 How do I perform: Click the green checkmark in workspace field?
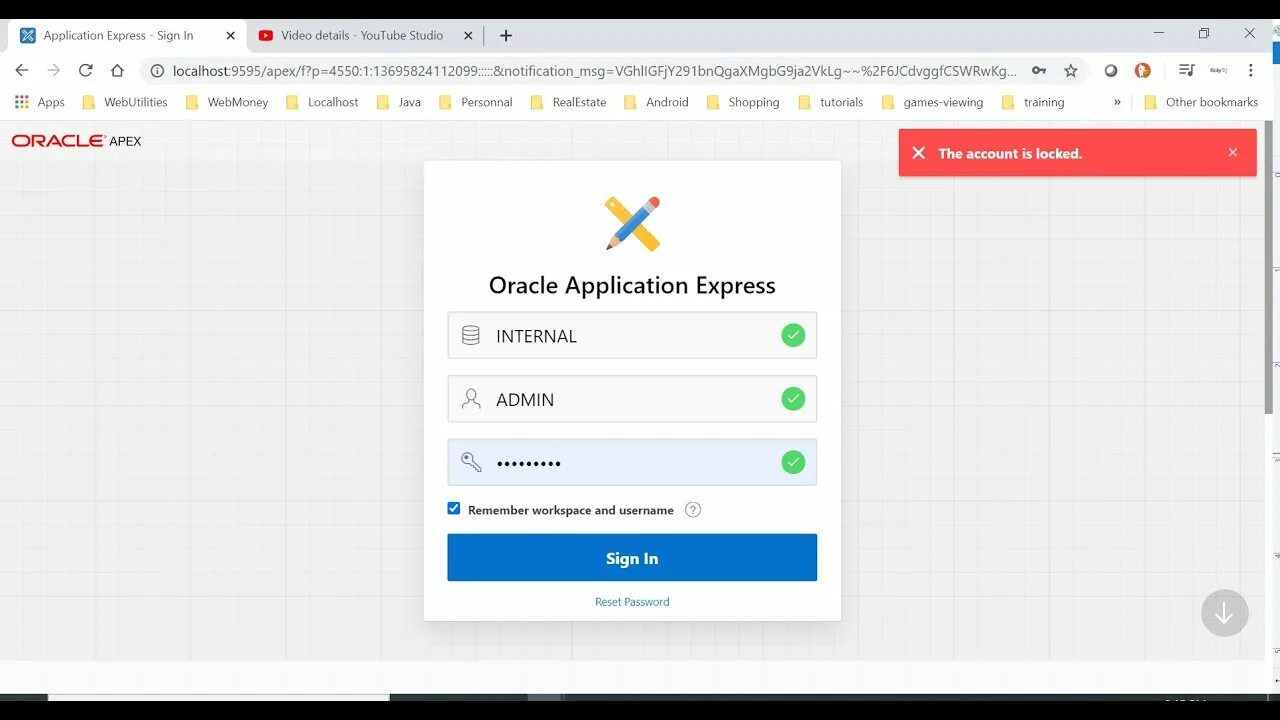click(793, 336)
